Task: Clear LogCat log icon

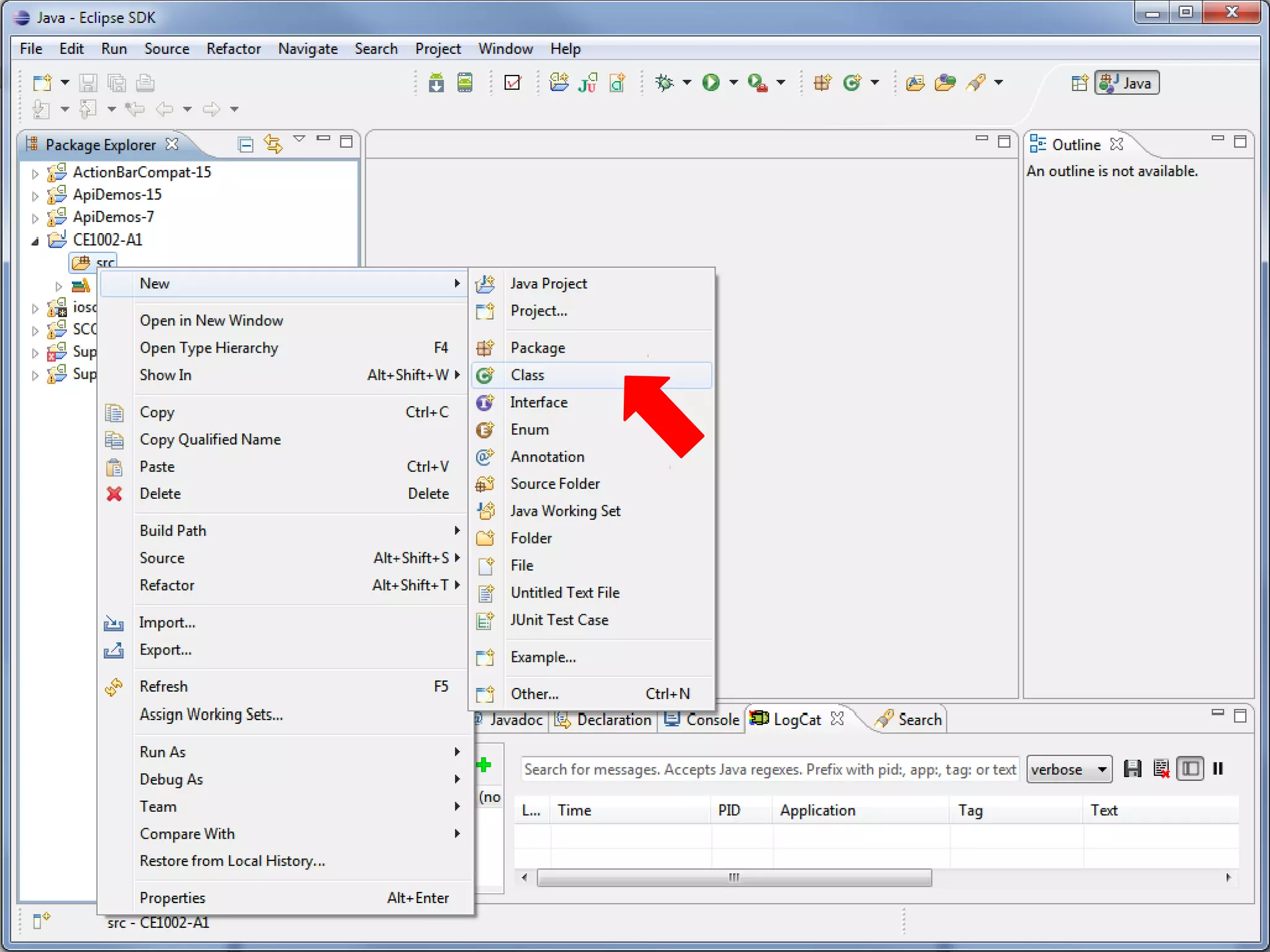Action: 1161,769
